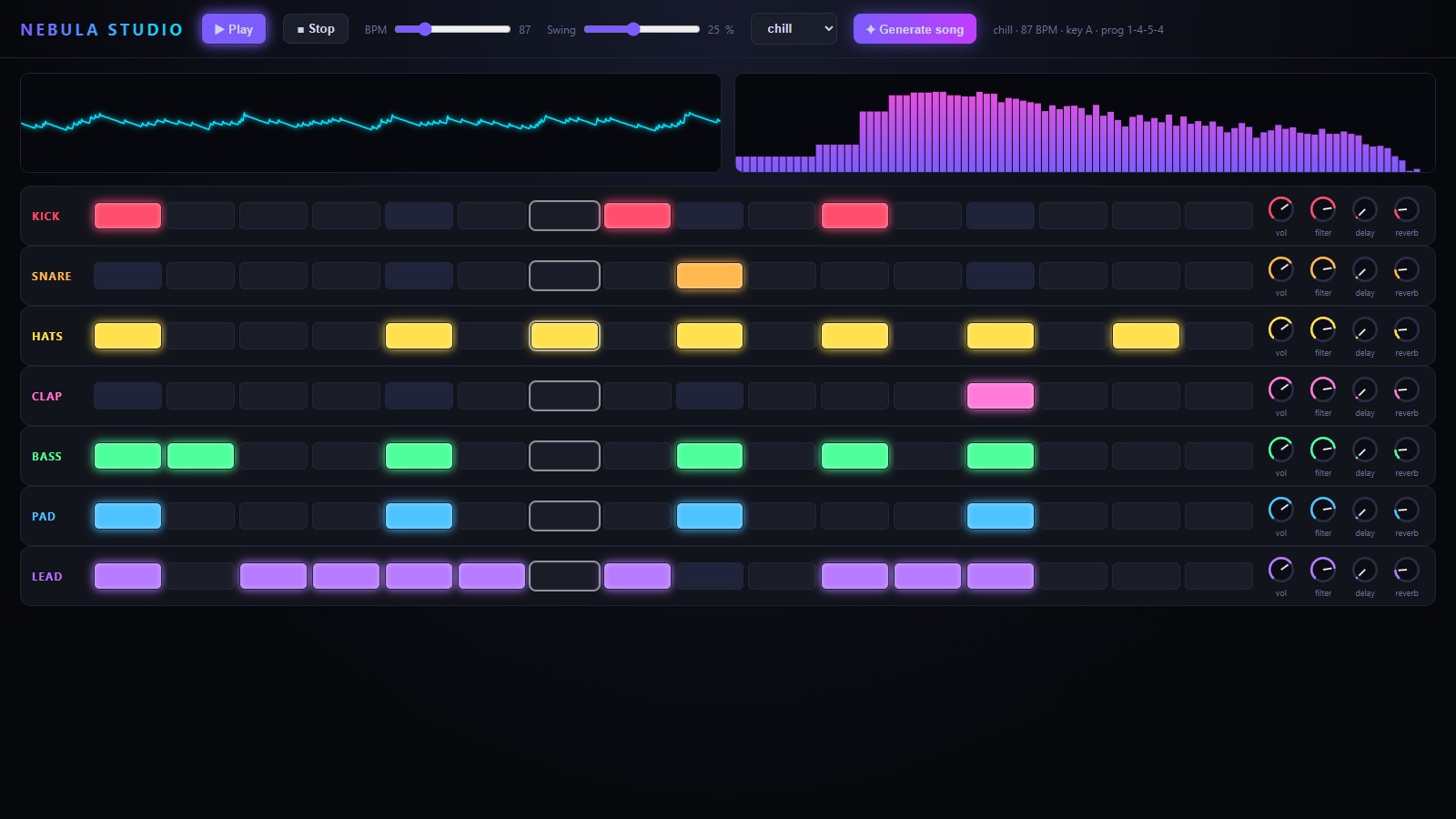Disable the last active HATS step
Viewport: 1456px width, 819px height.
[x=1146, y=336]
